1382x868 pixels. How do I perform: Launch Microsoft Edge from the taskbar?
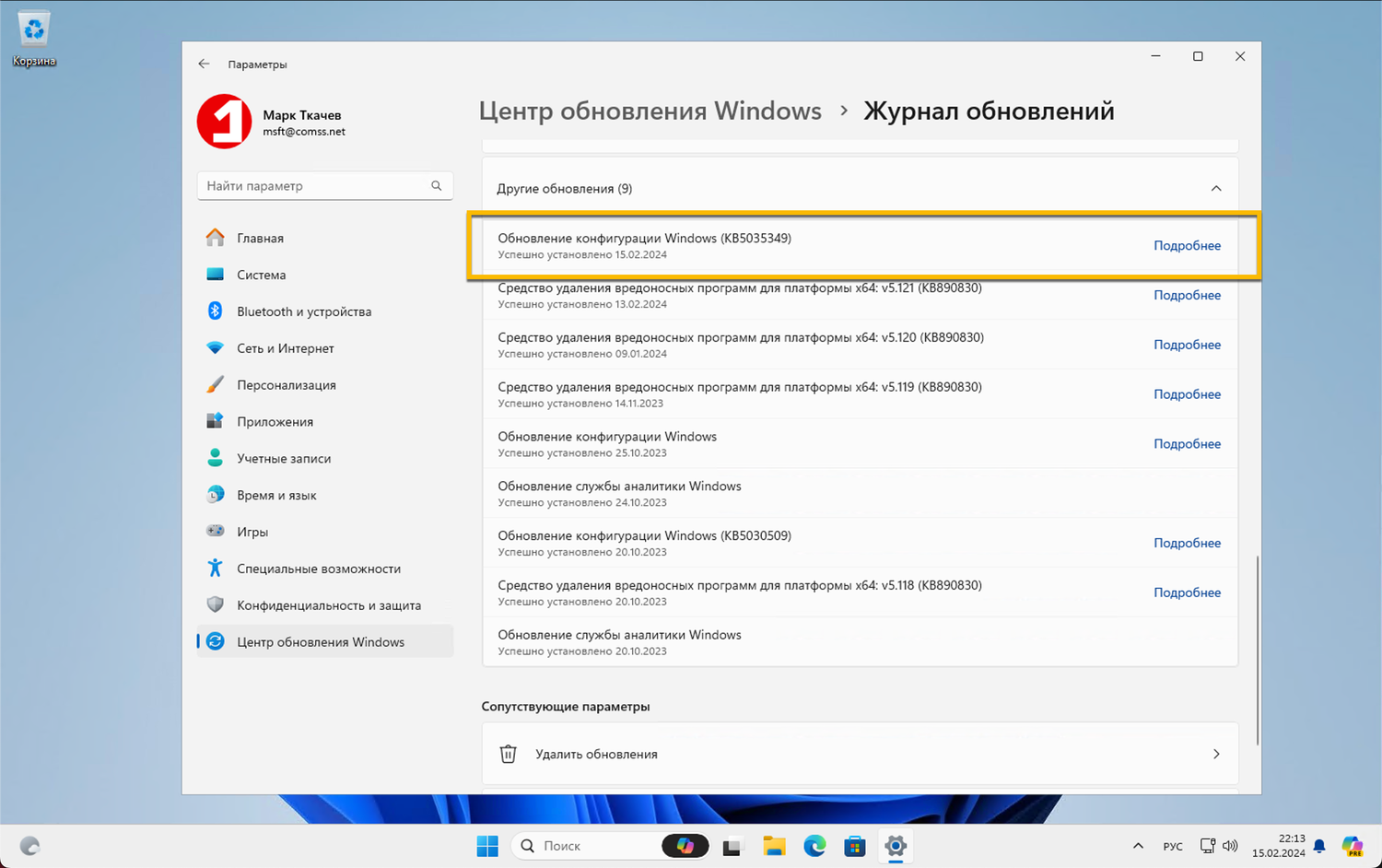coord(814,846)
